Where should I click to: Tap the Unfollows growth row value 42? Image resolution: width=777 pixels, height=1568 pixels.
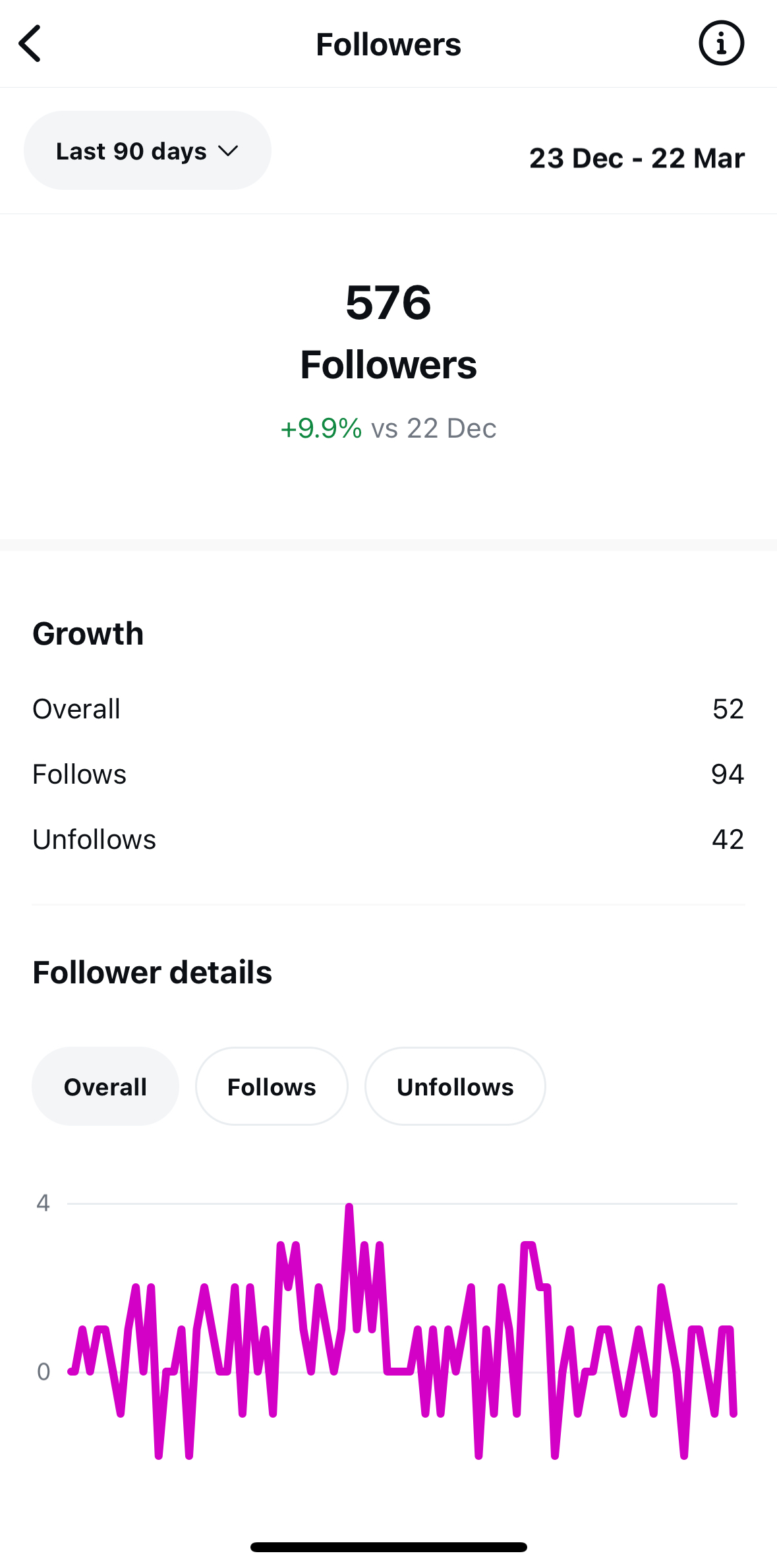point(728,840)
